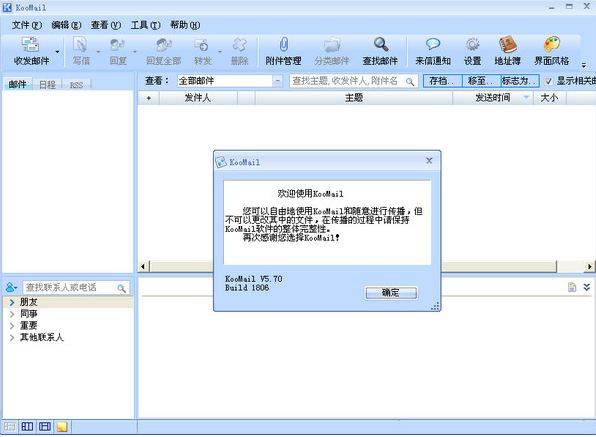Click the contact person icon dropdown
Screen dimensions: 596x437
tap(11, 288)
